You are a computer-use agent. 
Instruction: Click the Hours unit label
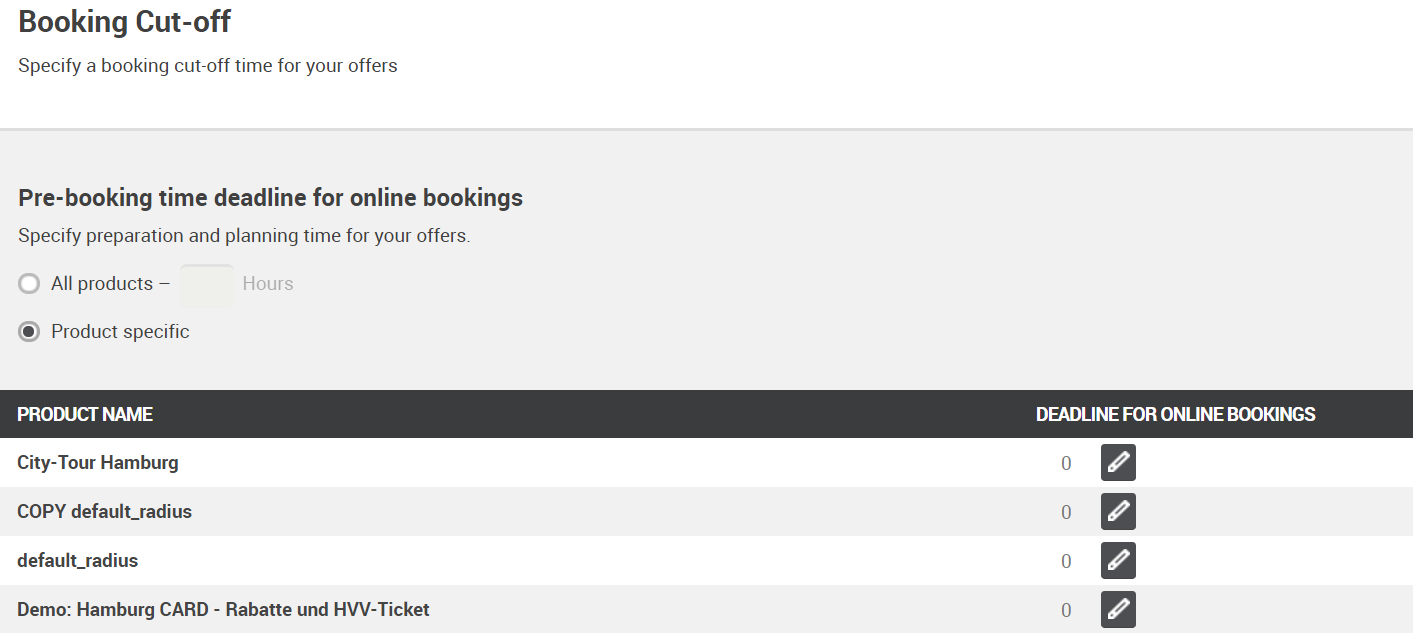[x=268, y=284]
